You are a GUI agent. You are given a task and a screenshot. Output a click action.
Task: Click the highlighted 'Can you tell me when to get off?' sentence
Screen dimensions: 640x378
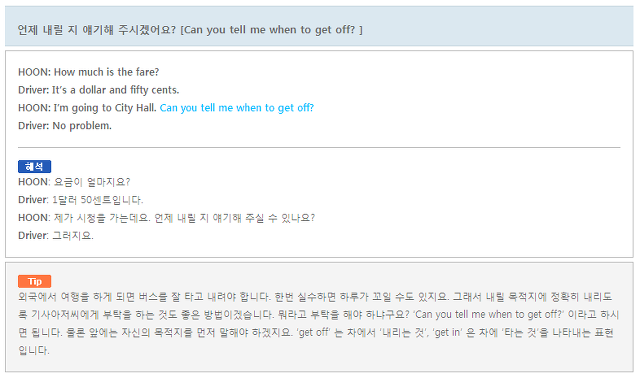point(237,108)
